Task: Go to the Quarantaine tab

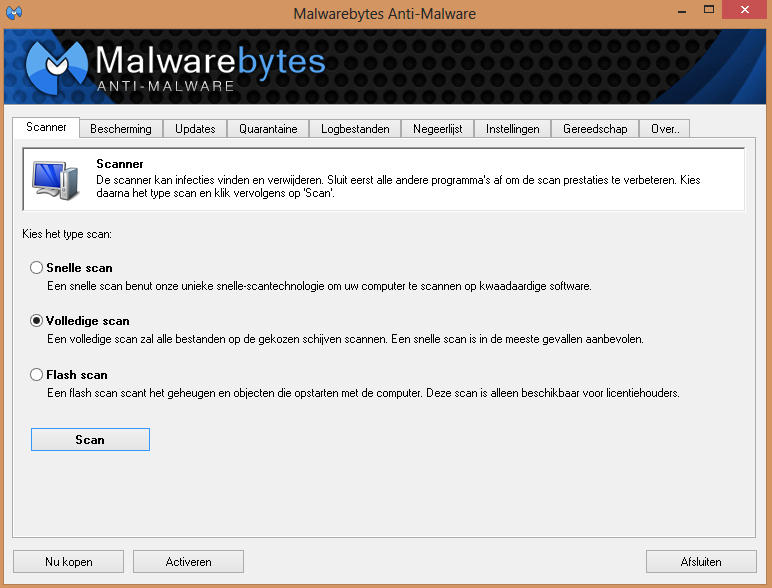Action: click(268, 129)
